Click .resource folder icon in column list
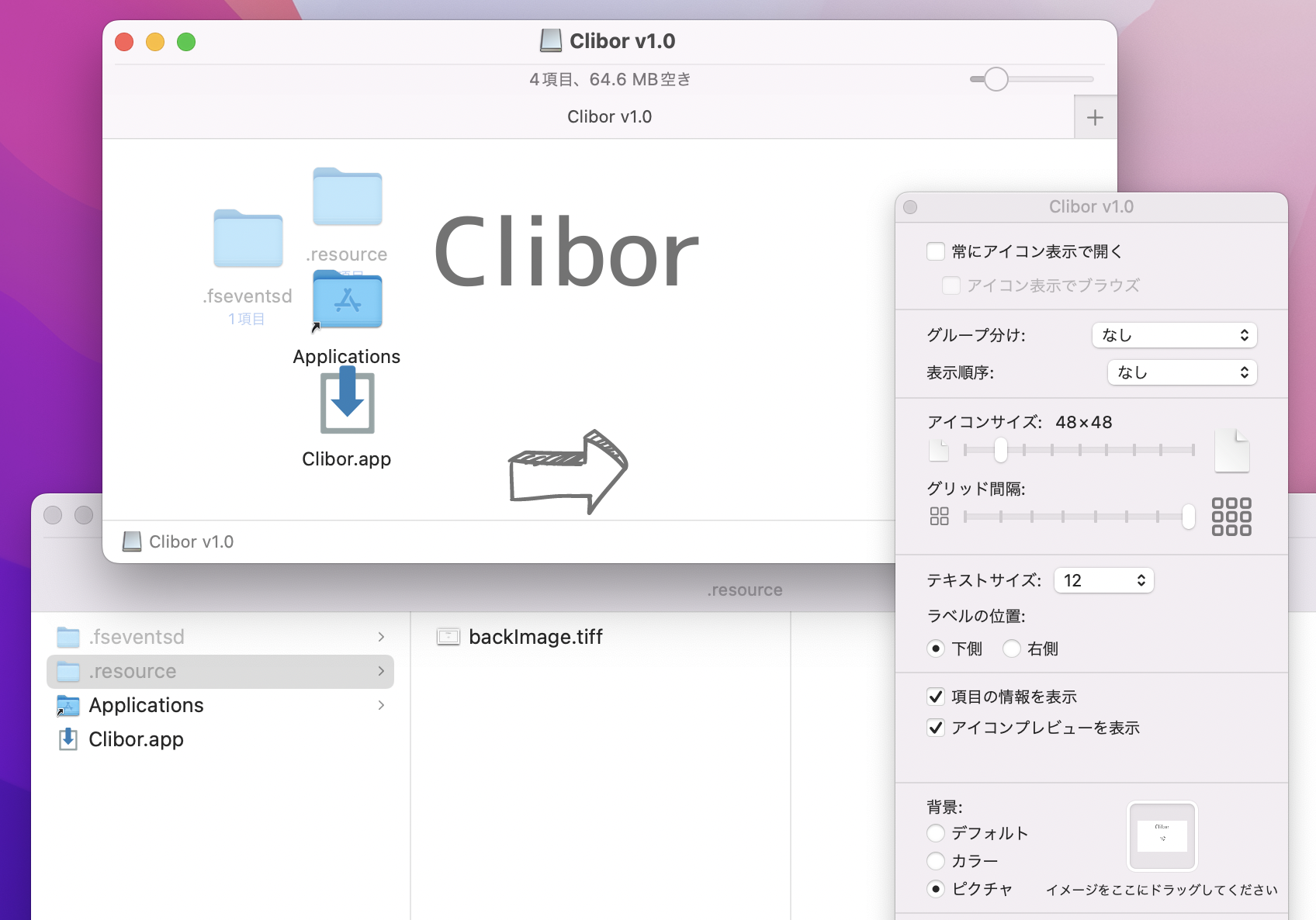 pyautogui.click(x=68, y=671)
